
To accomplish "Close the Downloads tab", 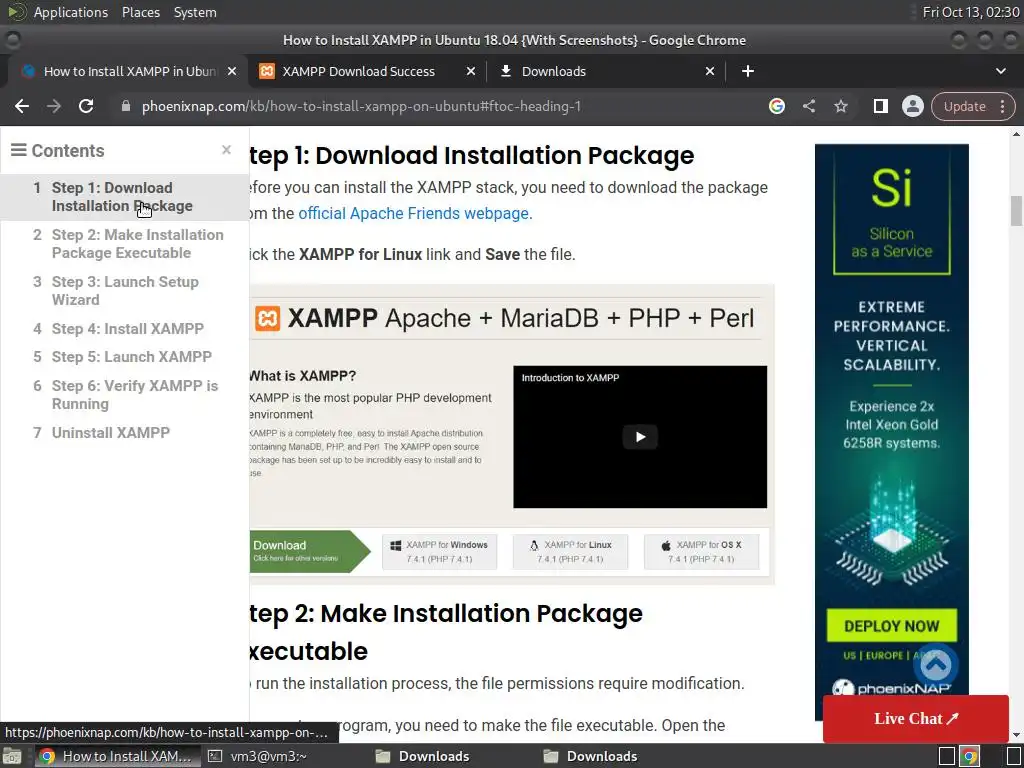I will pyautogui.click(x=710, y=71).
